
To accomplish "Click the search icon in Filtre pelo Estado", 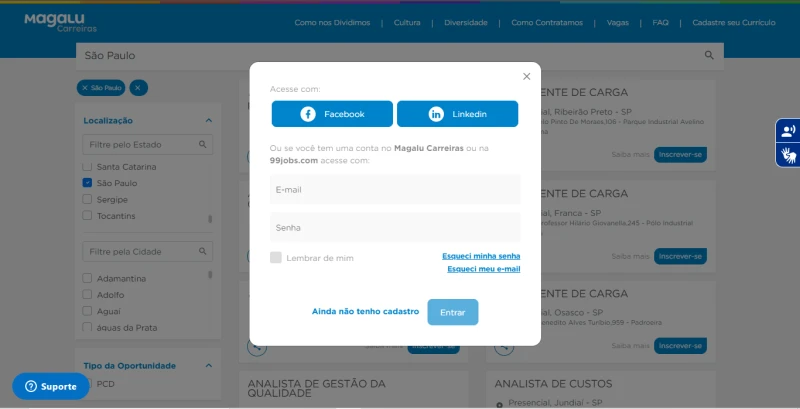I will [203, 144].
